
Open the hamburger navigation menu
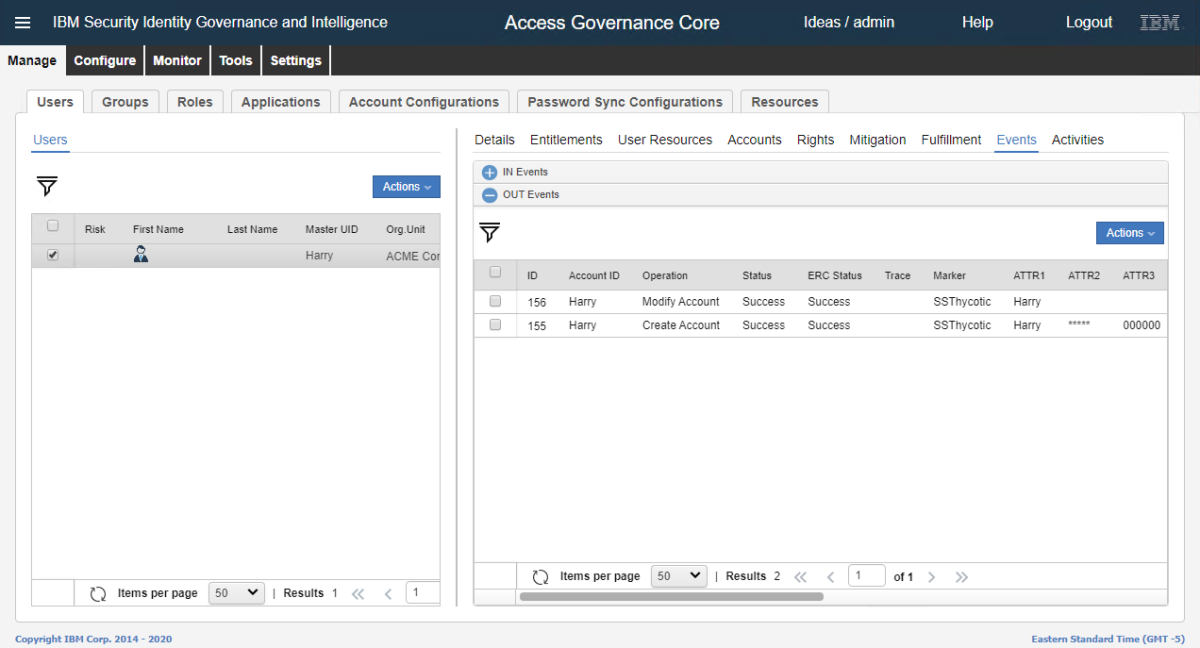click(x=22, y=22)
